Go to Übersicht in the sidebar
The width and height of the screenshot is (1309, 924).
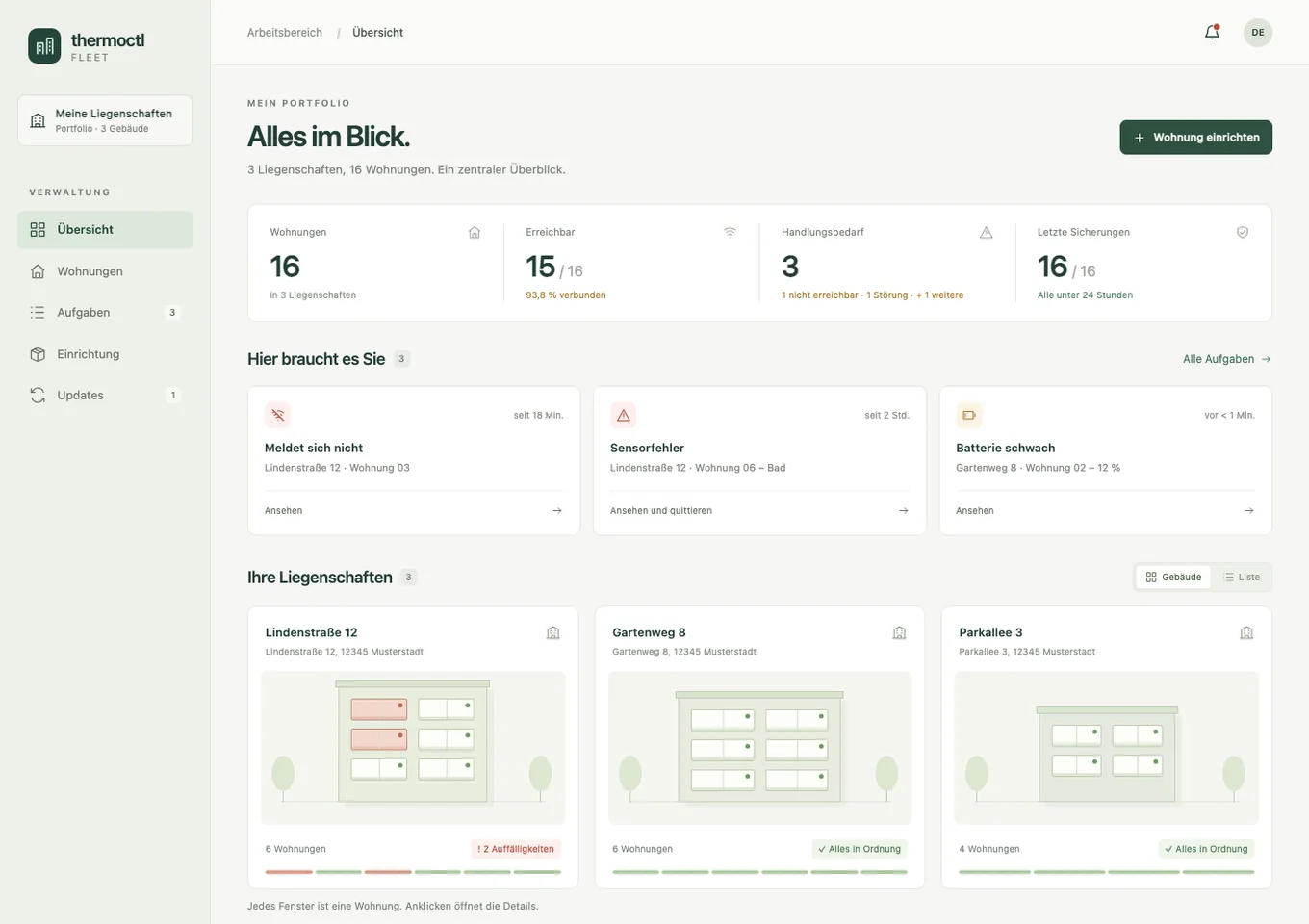tap(105, 230)
